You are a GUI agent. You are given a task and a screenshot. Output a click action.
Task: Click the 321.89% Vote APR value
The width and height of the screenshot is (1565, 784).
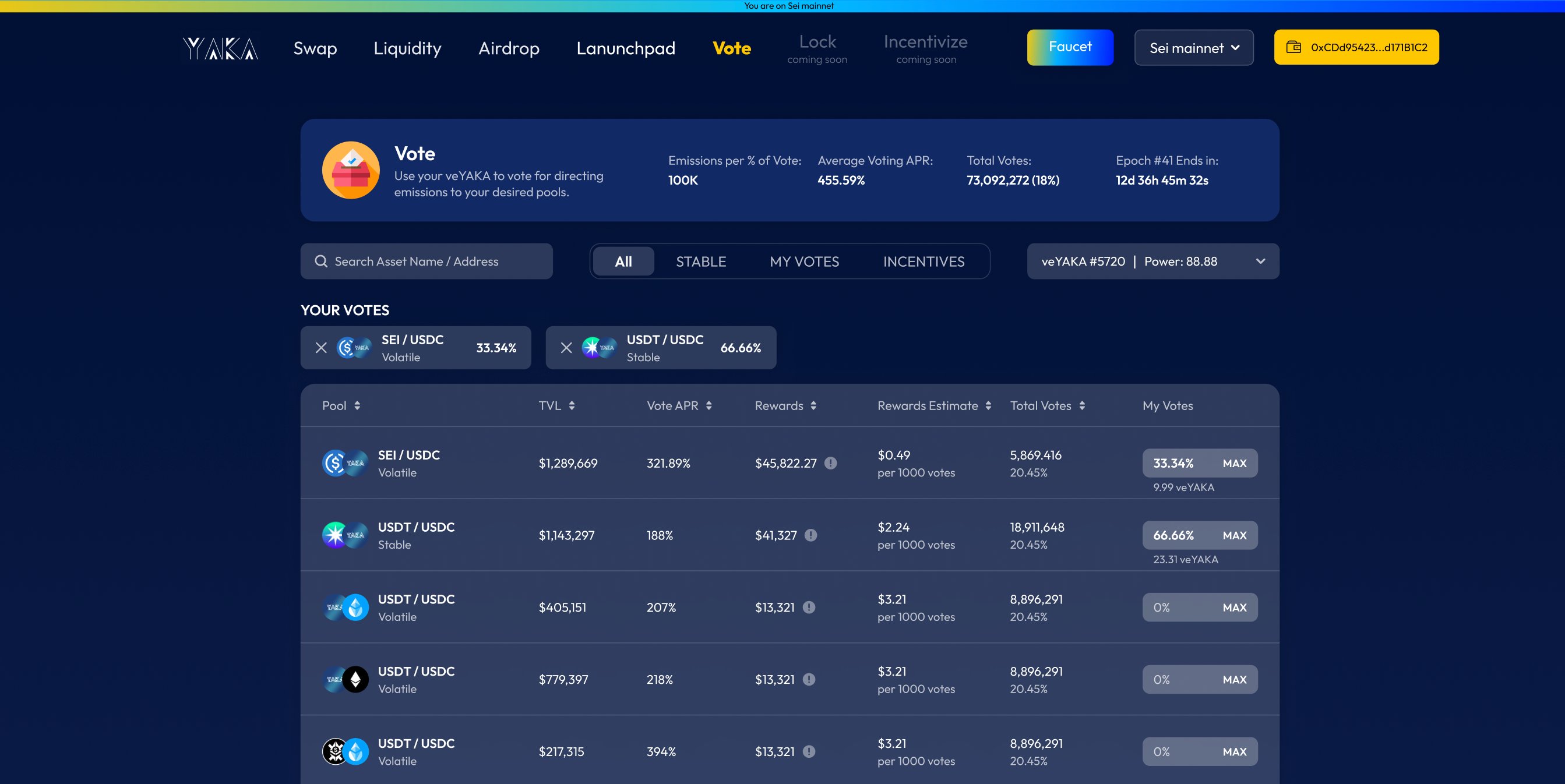[668, 462]
